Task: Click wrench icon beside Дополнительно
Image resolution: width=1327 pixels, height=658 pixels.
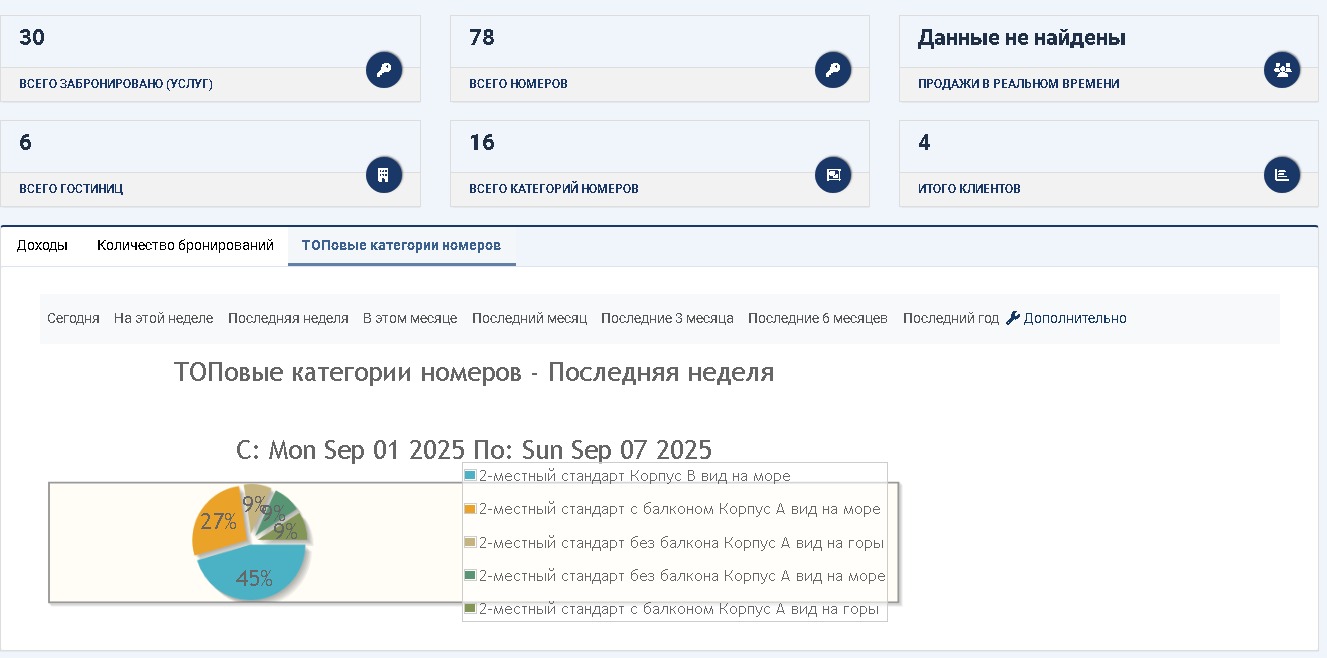Action: click(x=1012, y=318)
